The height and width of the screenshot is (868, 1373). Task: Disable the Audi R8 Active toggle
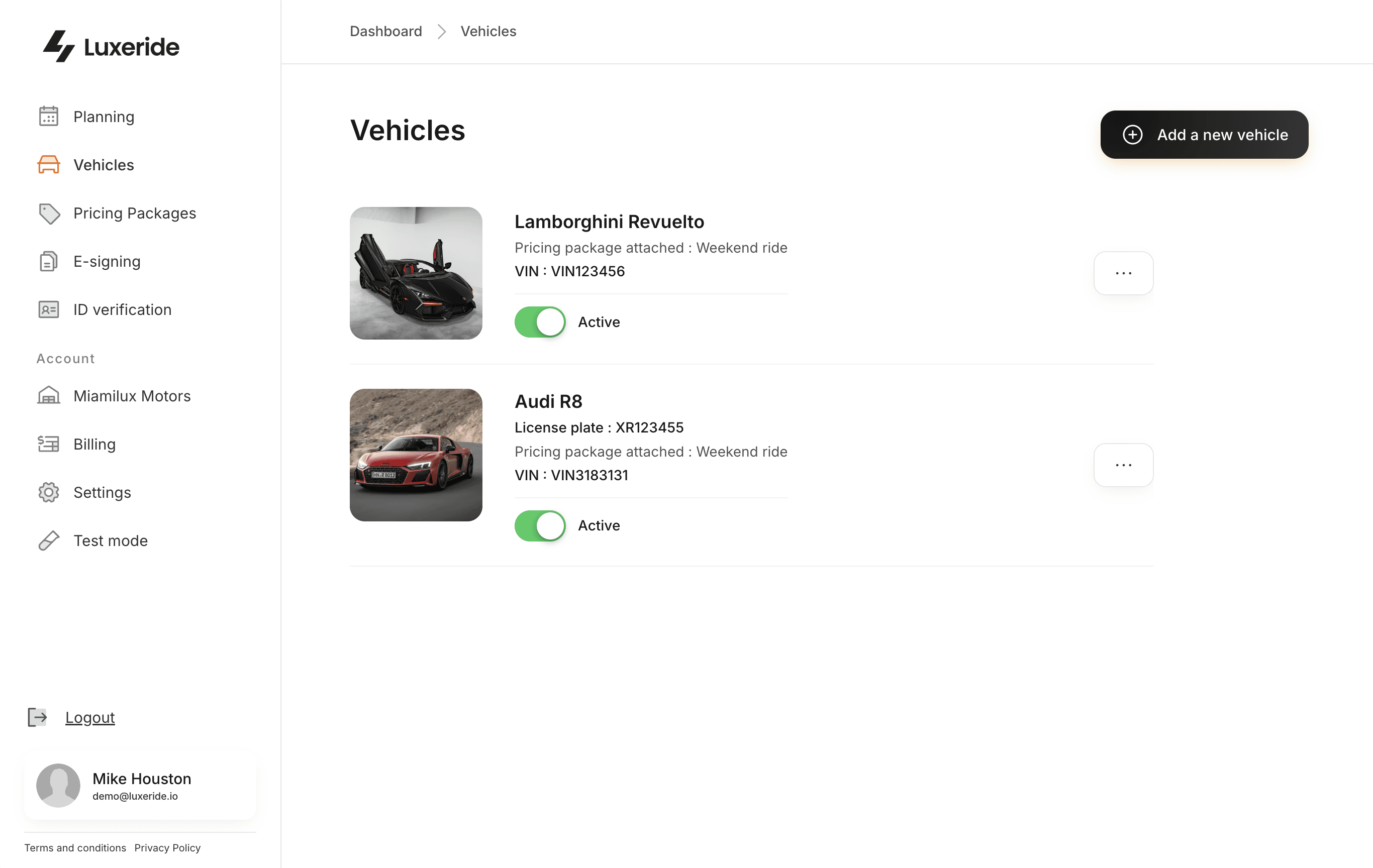coord(539,525)
